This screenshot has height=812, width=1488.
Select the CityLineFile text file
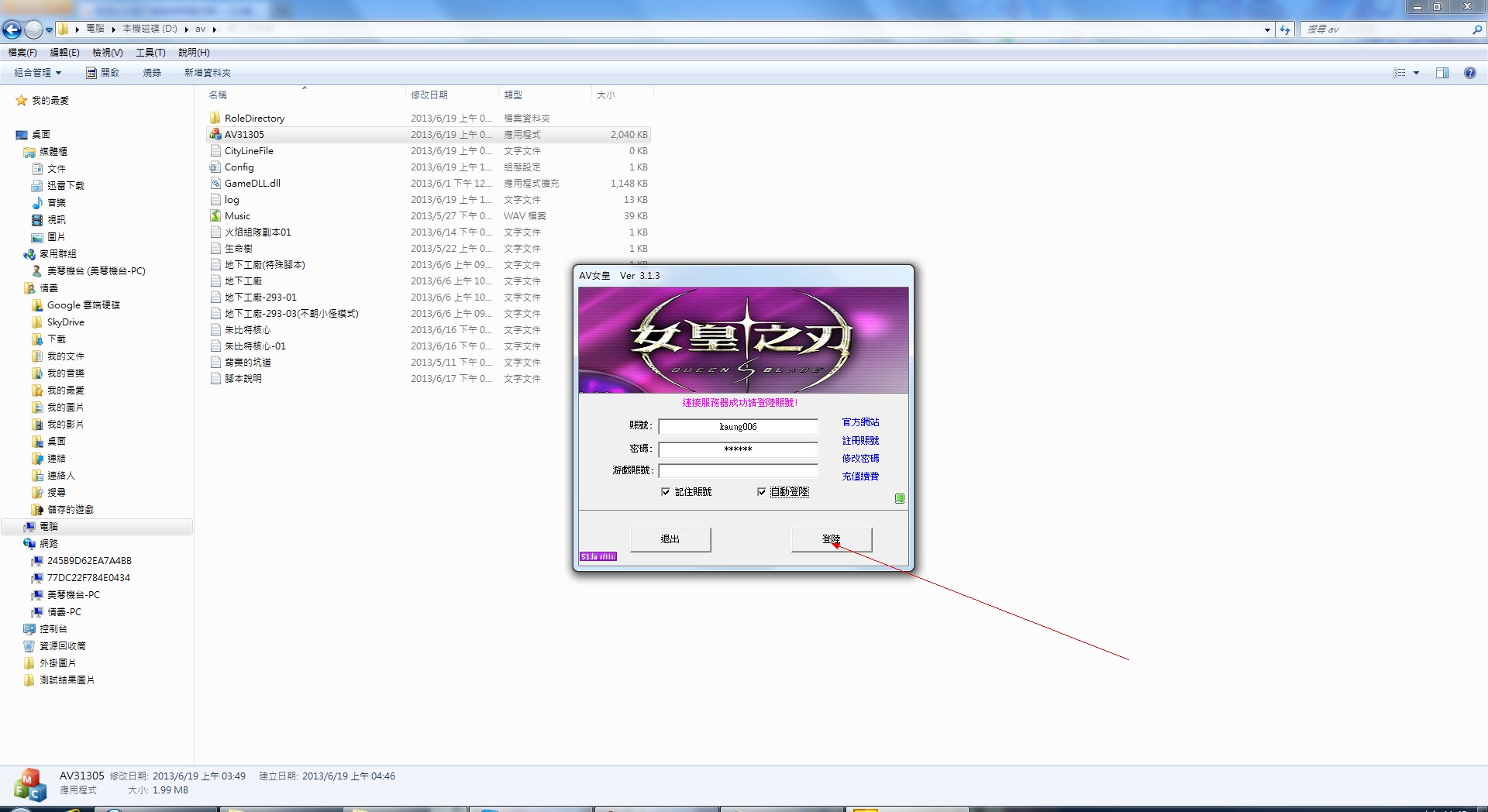[x=249, y=151]
